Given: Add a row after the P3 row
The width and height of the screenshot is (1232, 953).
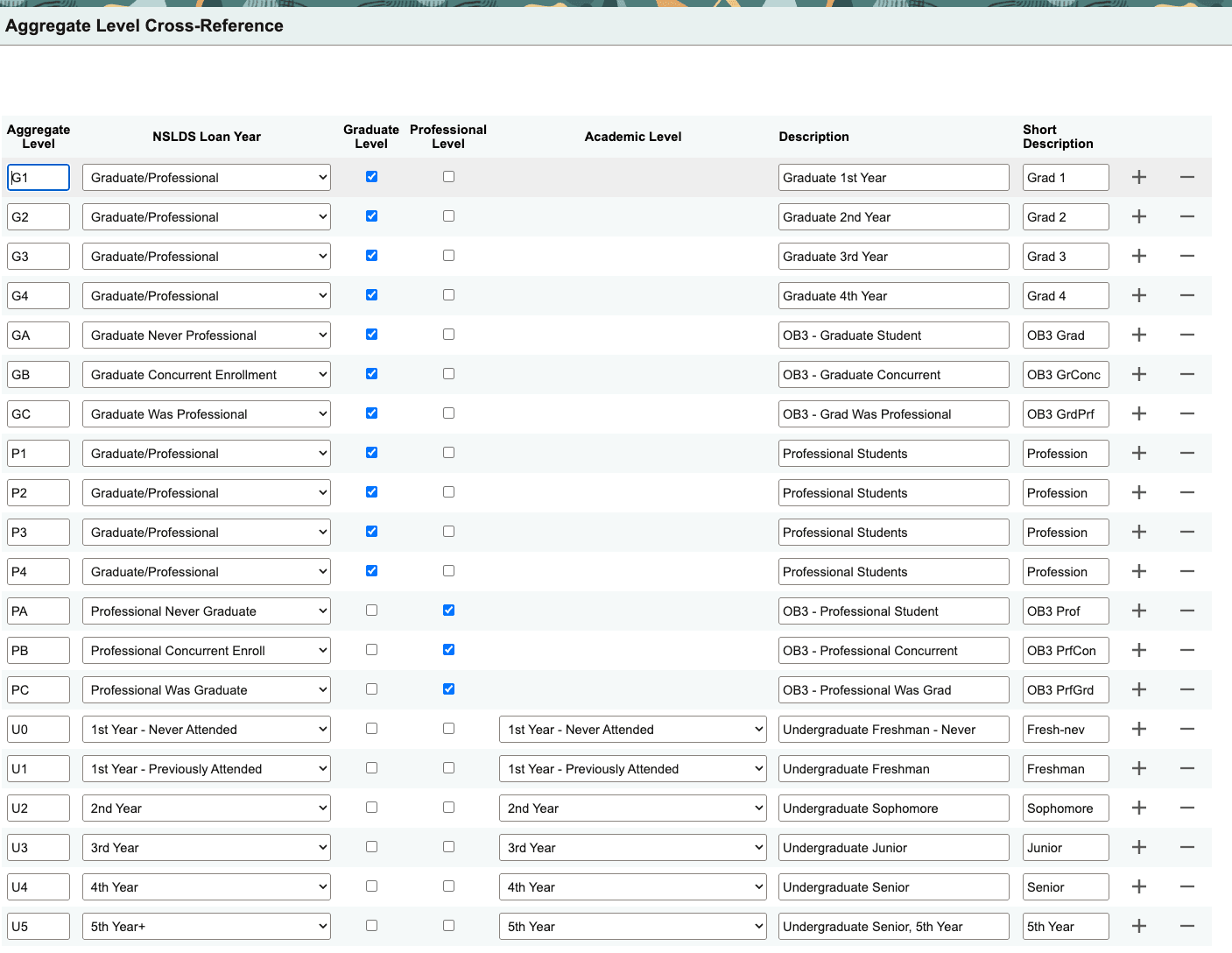Looking at the screenshot, I should point(1139,532).
